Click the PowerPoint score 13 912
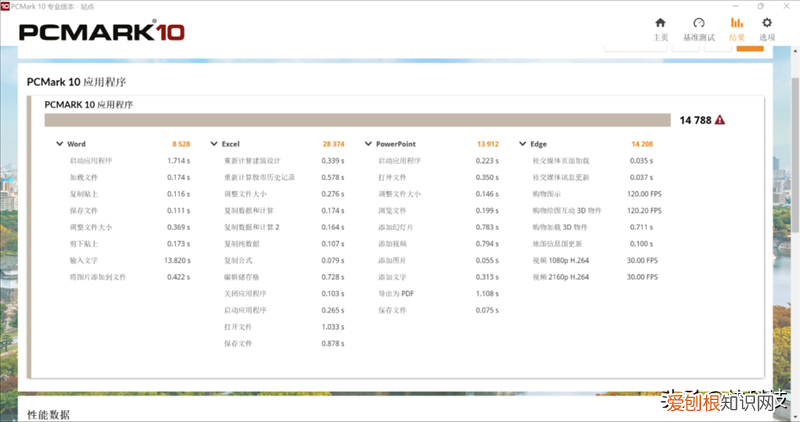Screen dimensions: 800x422 pos(487,144)
